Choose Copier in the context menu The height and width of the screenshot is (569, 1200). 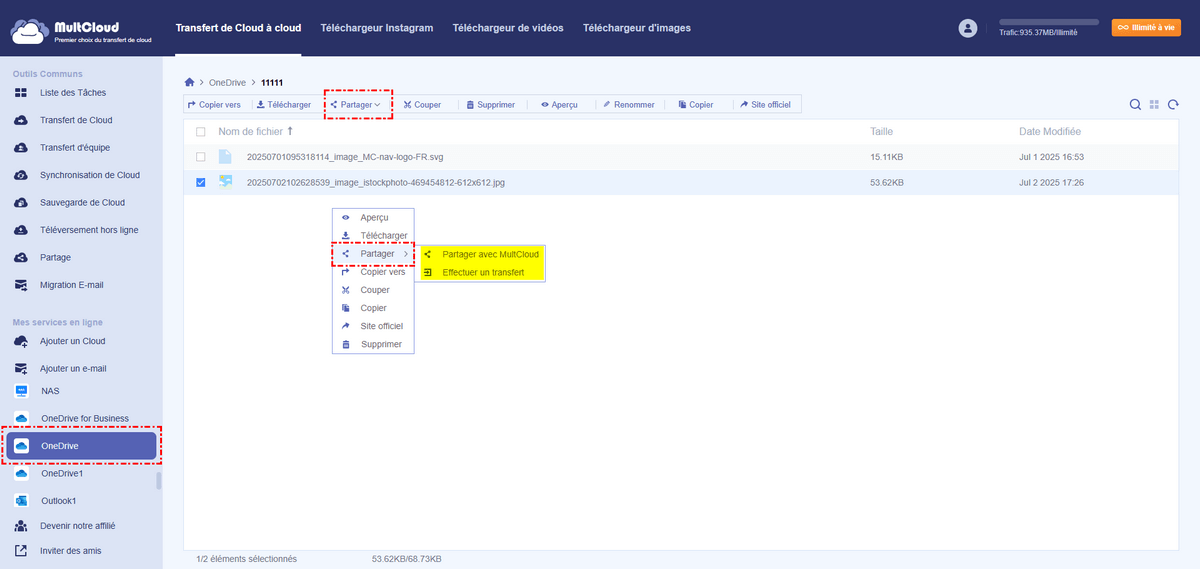coord(373,308)
